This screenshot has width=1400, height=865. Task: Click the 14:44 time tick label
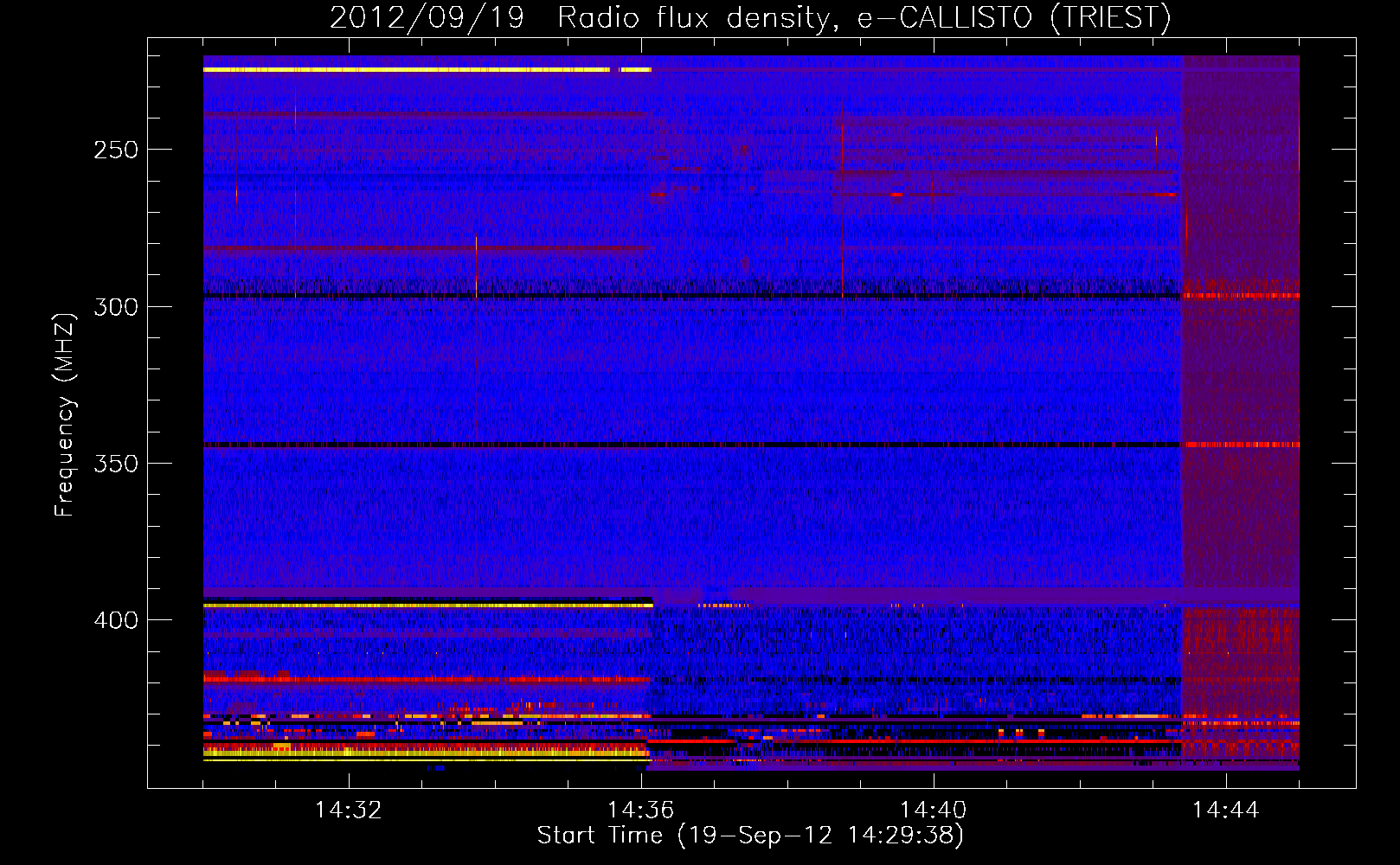coord(1225,811)
